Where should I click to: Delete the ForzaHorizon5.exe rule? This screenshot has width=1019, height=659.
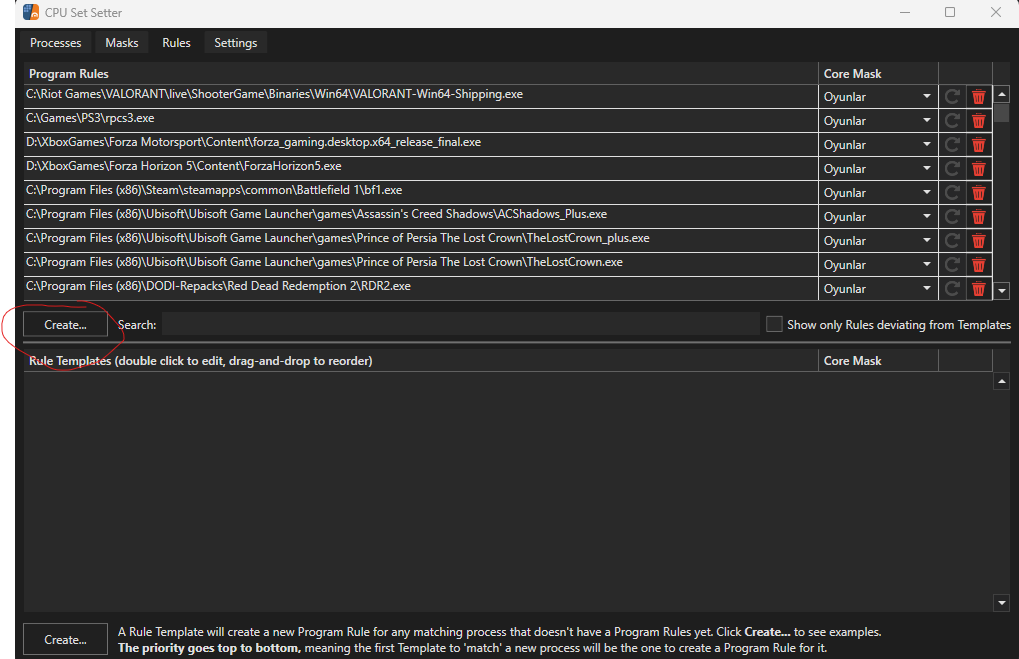tap(978, 169)
